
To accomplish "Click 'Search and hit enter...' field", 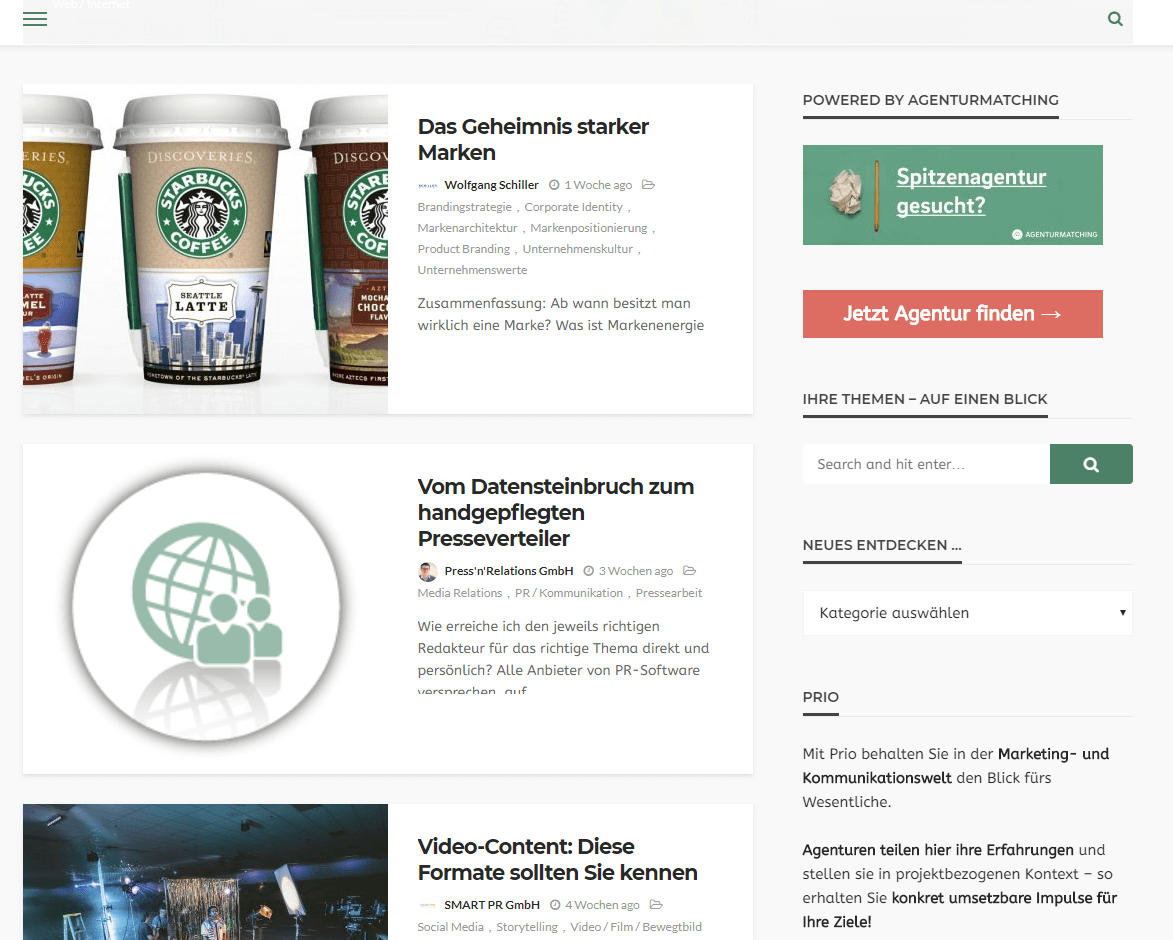I will pos(926,464).
